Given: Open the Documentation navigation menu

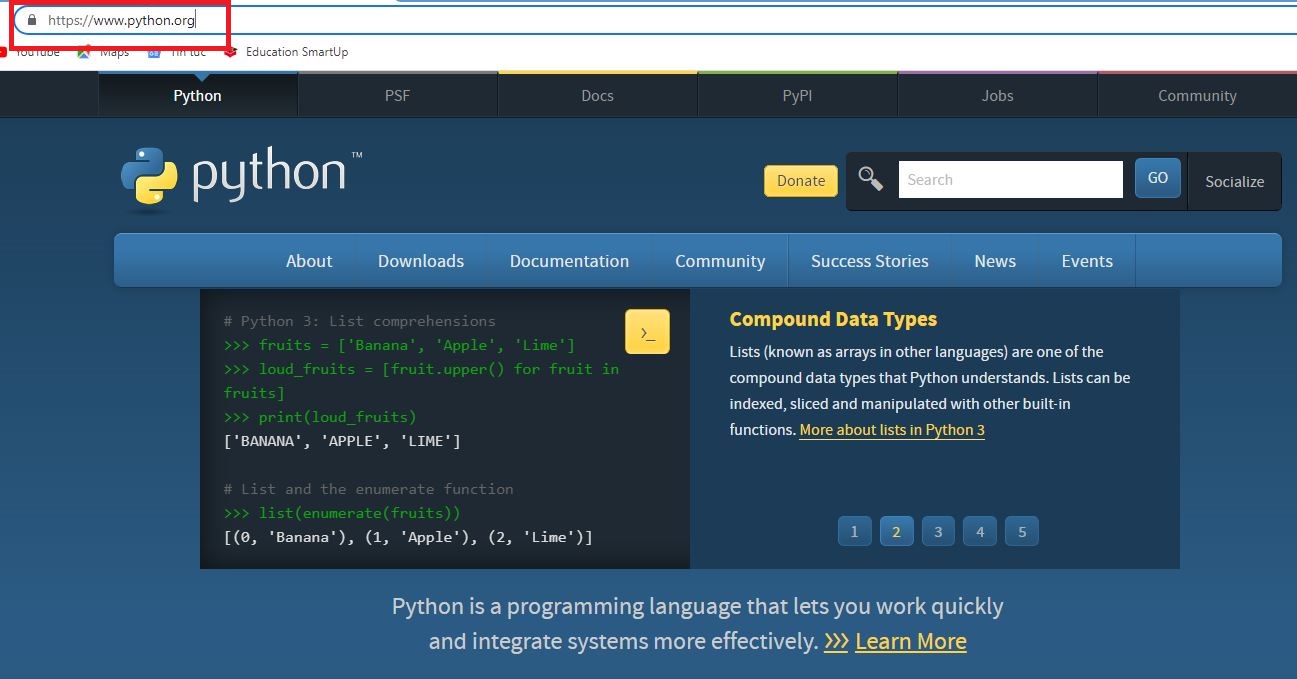Looking at the screenshot, I should tap(569, 261).
